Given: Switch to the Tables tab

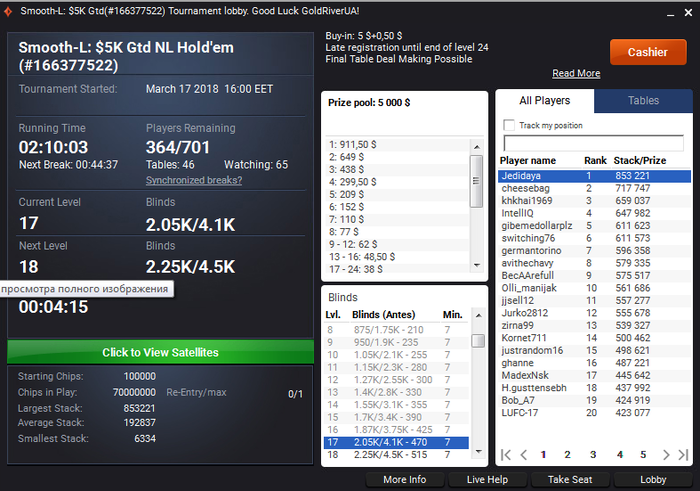Looking at the screenshot, I should [x=643, y=100].
